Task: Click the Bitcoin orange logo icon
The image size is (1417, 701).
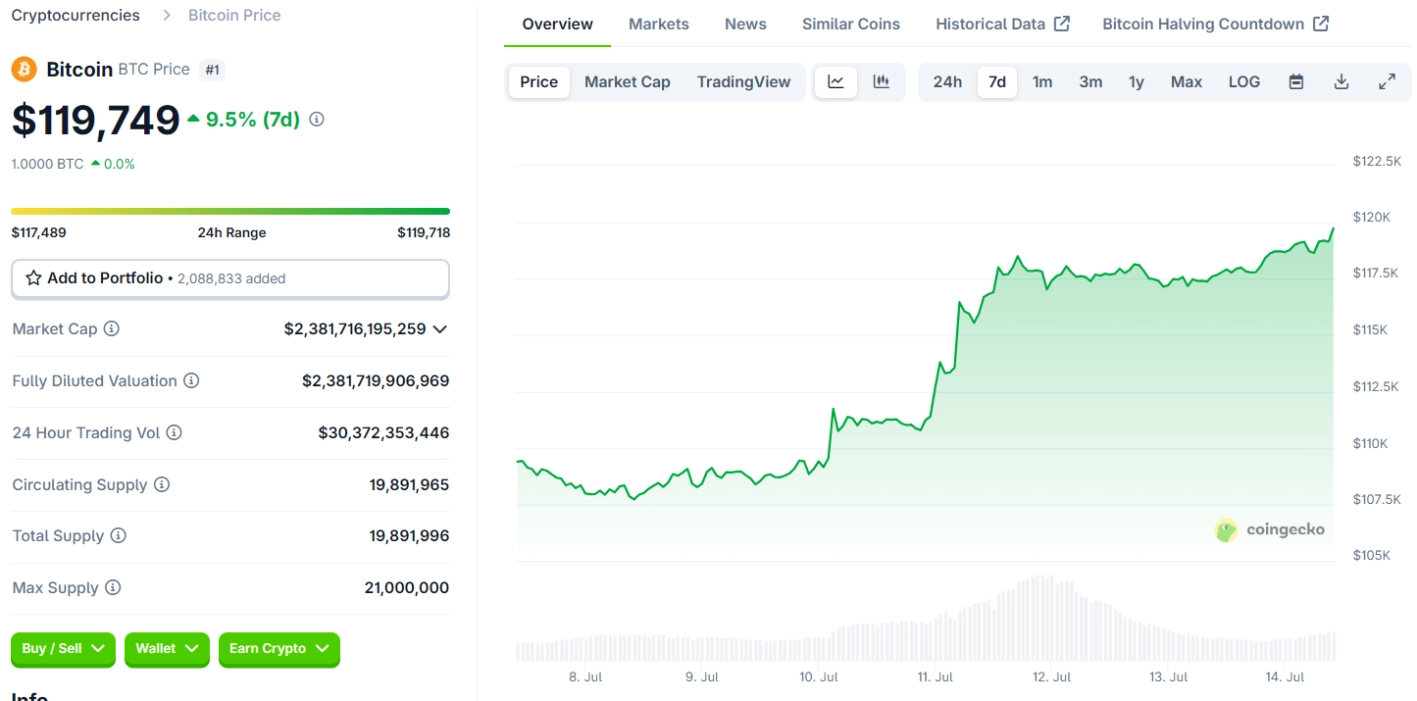Action: (24, 69)
